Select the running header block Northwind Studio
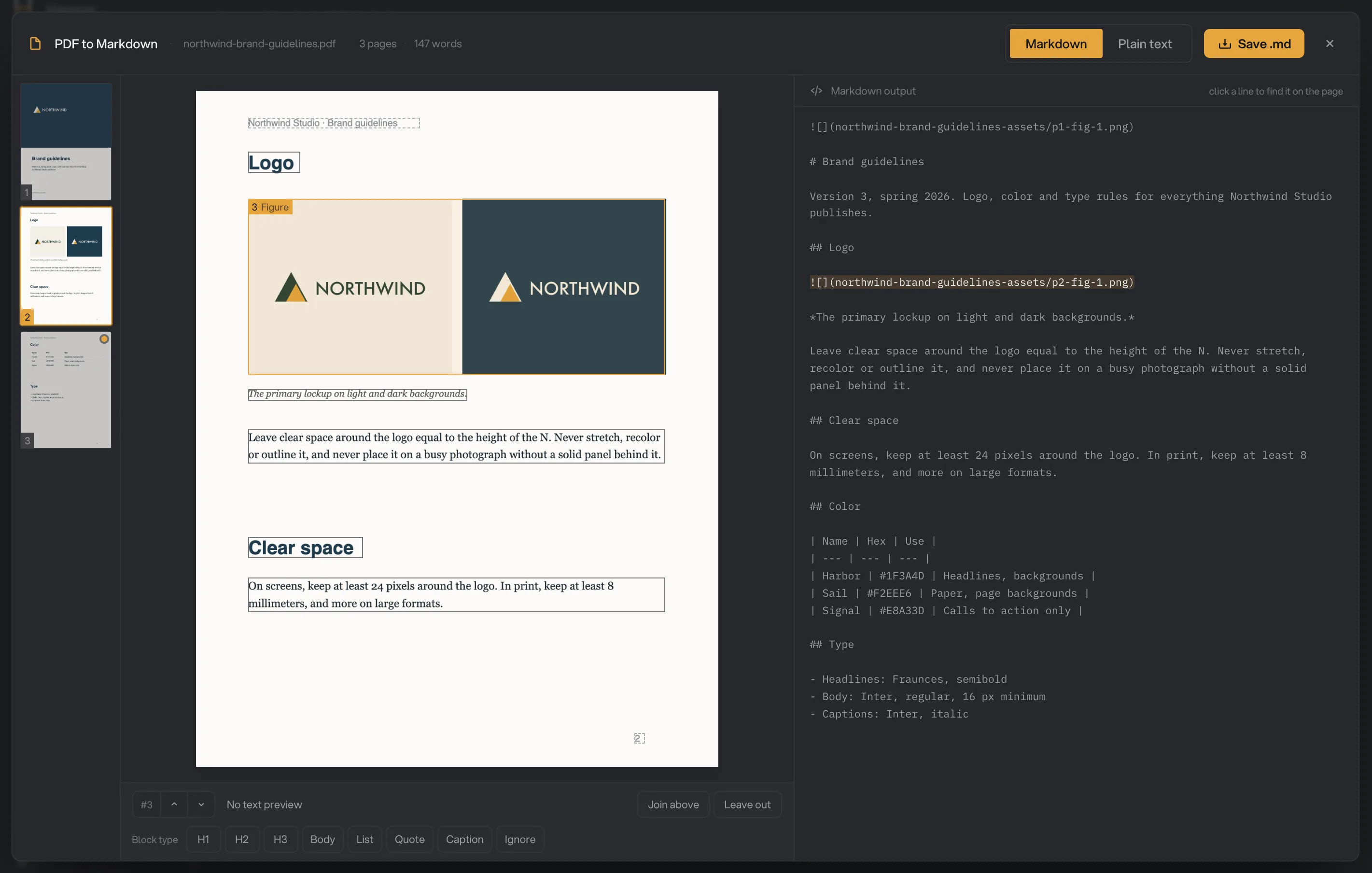 (334, 123)
